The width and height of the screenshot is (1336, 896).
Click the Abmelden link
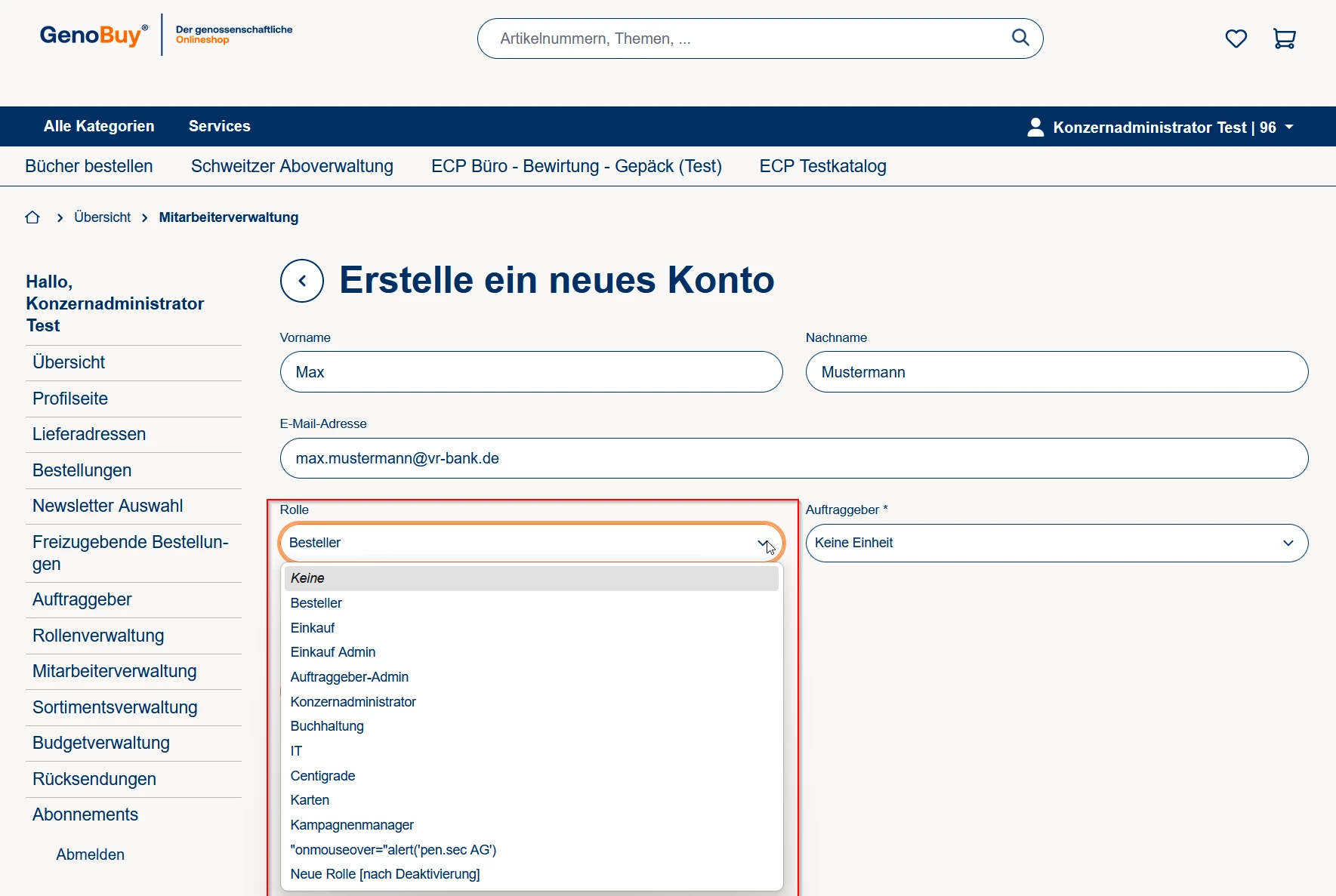pos(90,854)
